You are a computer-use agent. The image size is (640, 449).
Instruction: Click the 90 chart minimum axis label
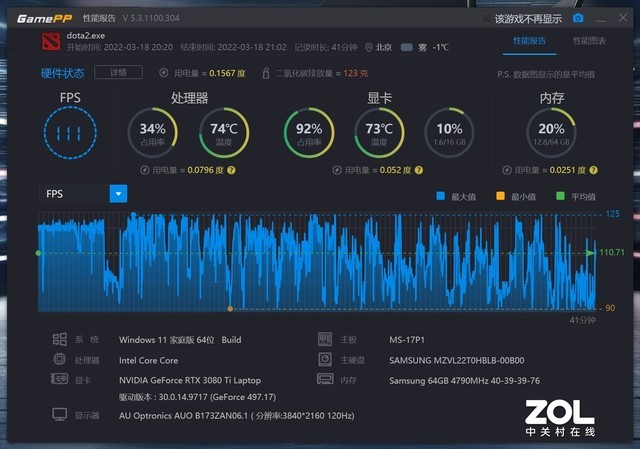(610, 308)
